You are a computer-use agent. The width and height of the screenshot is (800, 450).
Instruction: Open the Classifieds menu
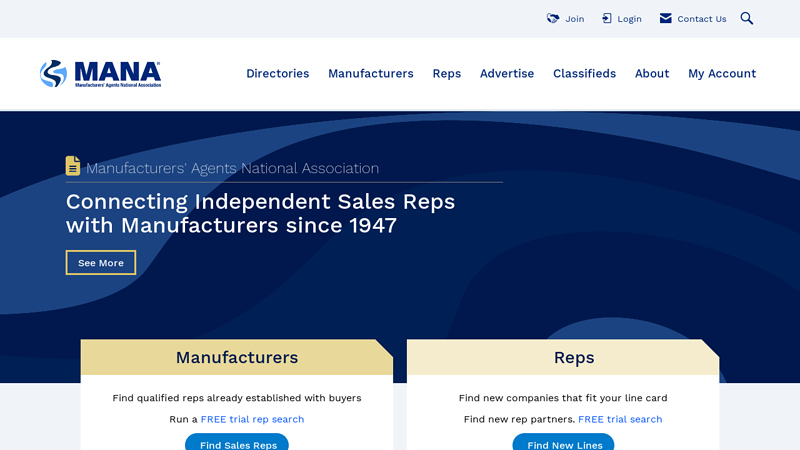[x=584, y=73]
